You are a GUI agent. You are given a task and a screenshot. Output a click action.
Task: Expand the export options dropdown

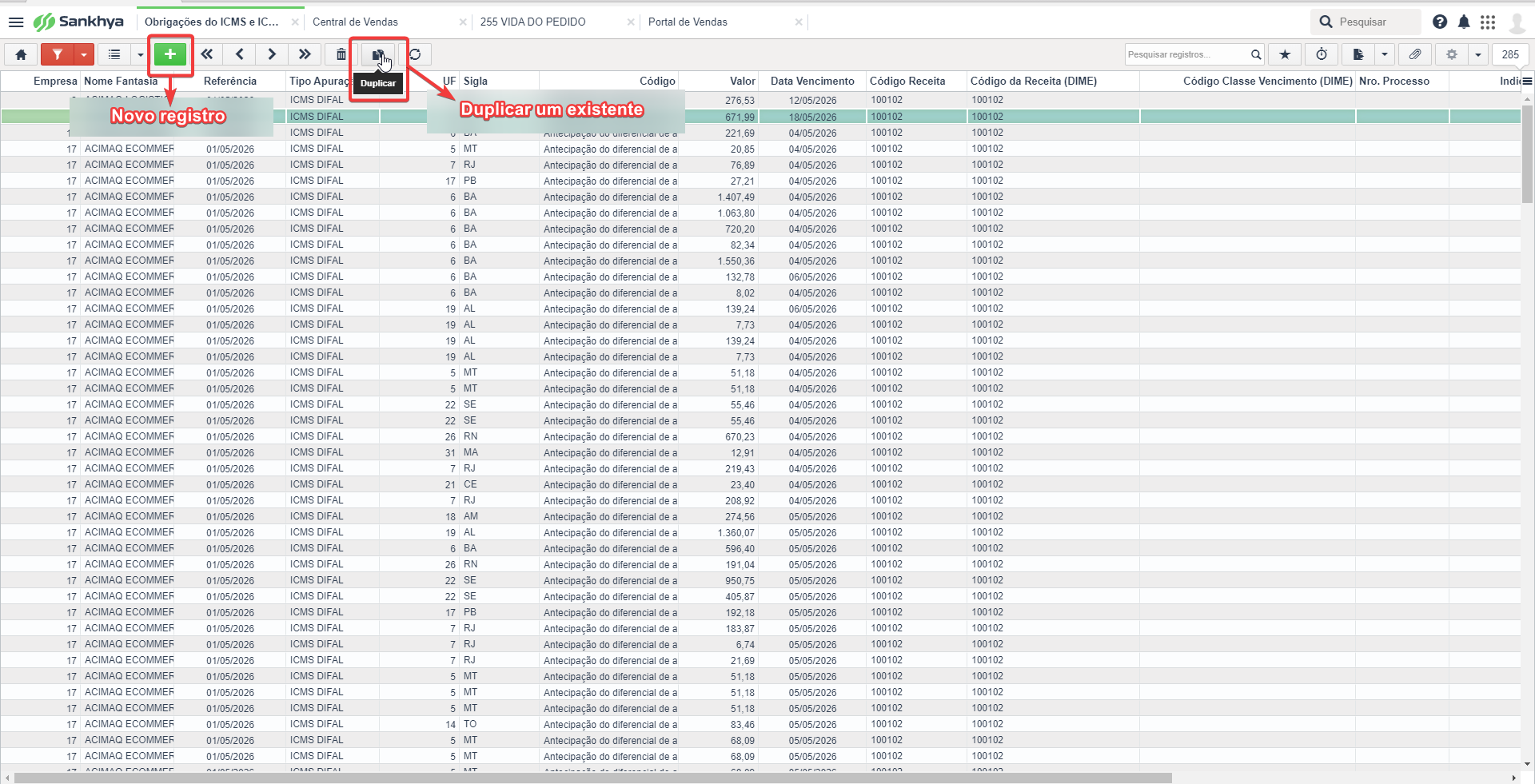1385,54
